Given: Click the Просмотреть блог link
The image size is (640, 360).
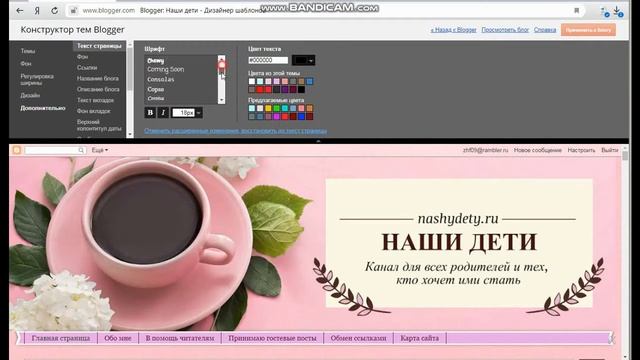Looking at the screenshot, I should click(505, 30).
